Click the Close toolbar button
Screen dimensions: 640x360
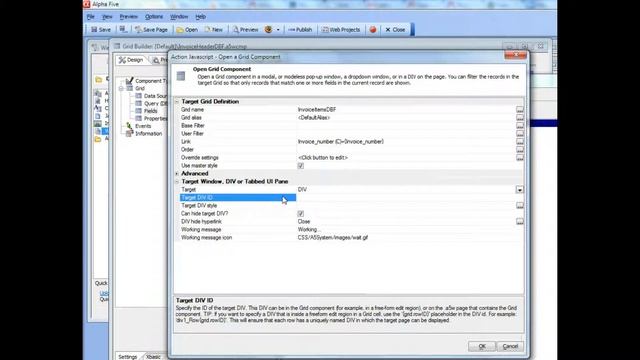pyautogui.click(x=395, y=30)
